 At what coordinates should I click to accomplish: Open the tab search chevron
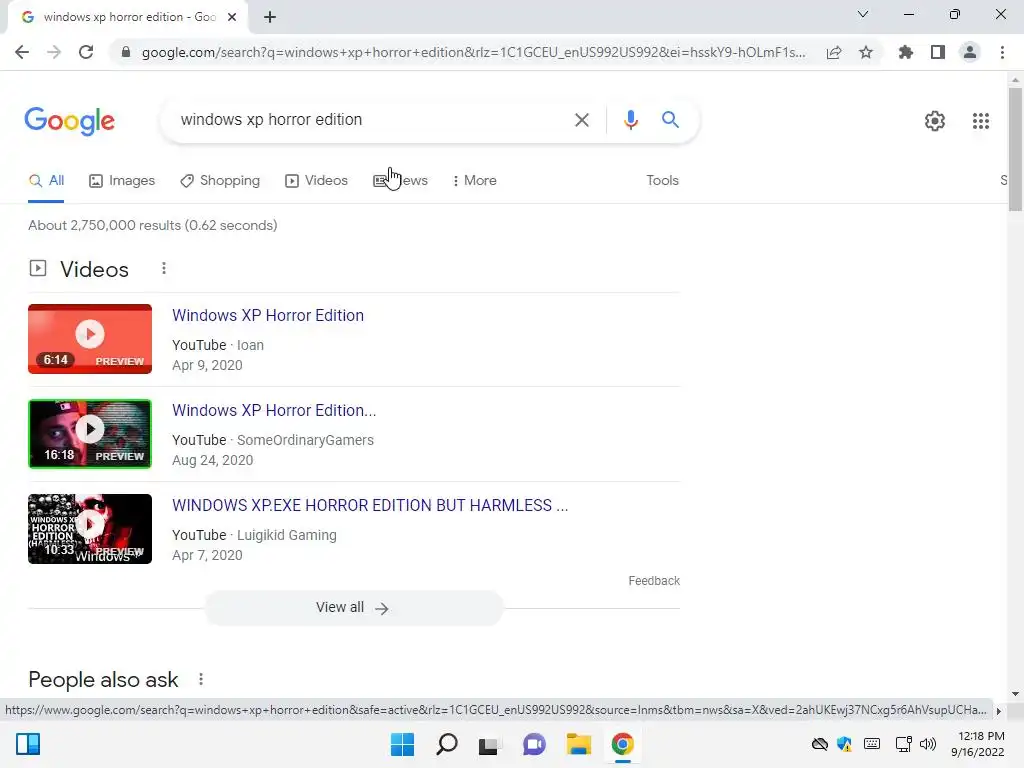[x=863, y=14]
